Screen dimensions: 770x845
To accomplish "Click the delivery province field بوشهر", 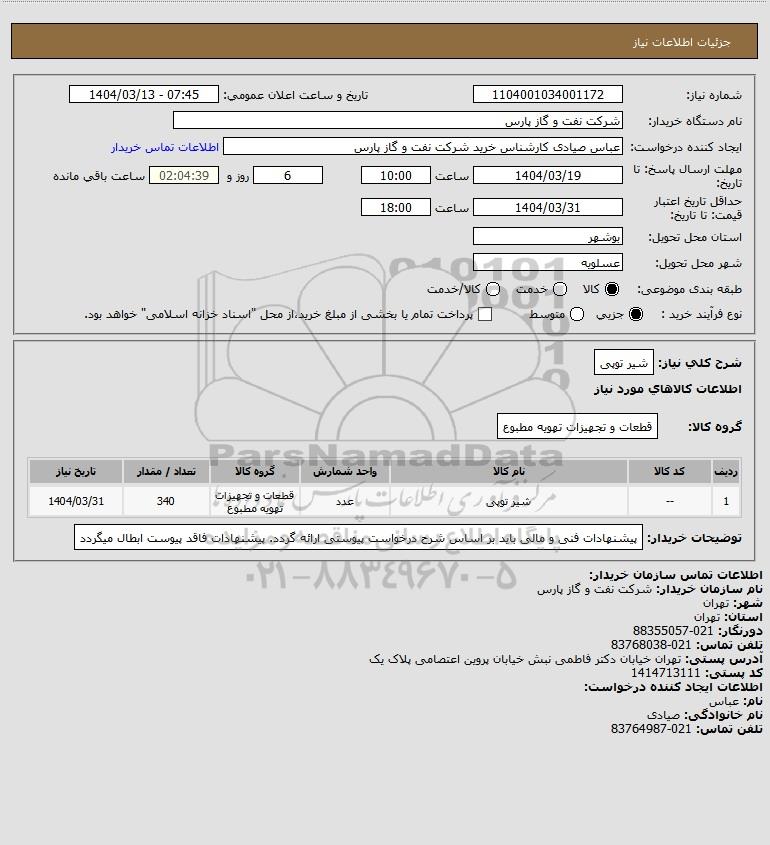I will (547, 236).
